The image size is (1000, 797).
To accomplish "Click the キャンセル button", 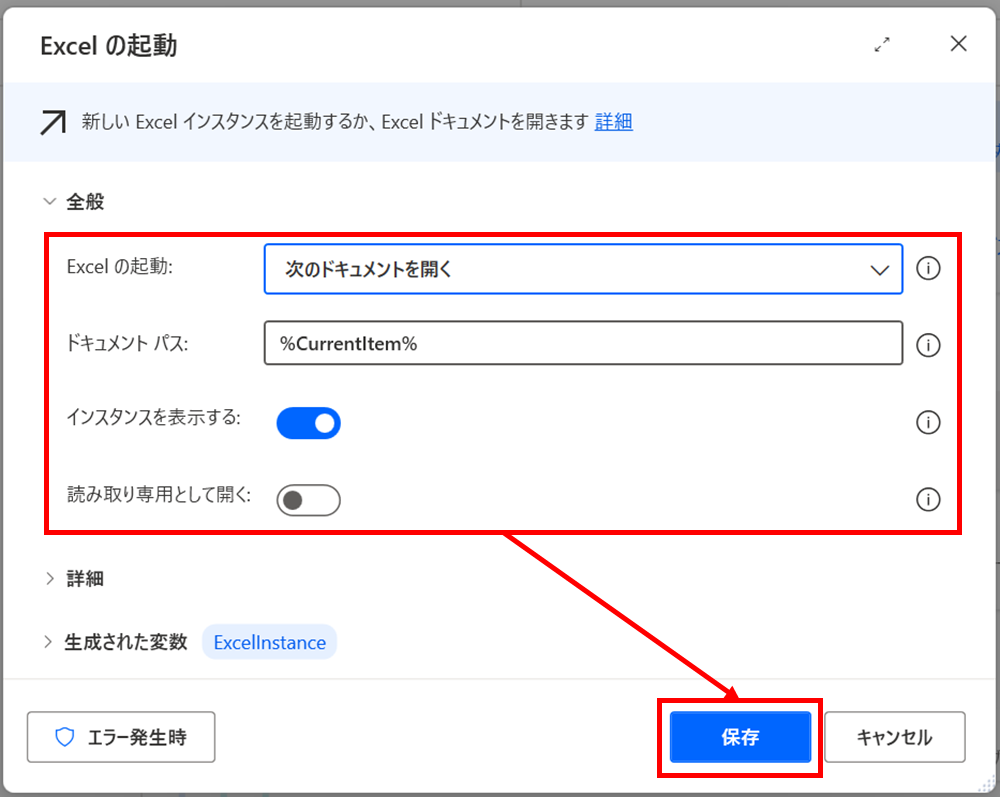I will pyautogui.click(x=895, y=737).
